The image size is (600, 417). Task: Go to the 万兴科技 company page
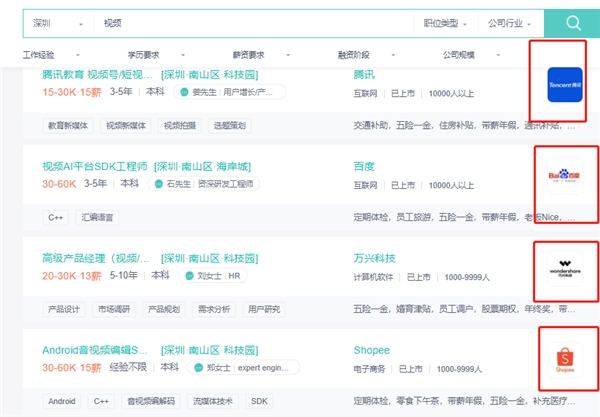(374, 258)
